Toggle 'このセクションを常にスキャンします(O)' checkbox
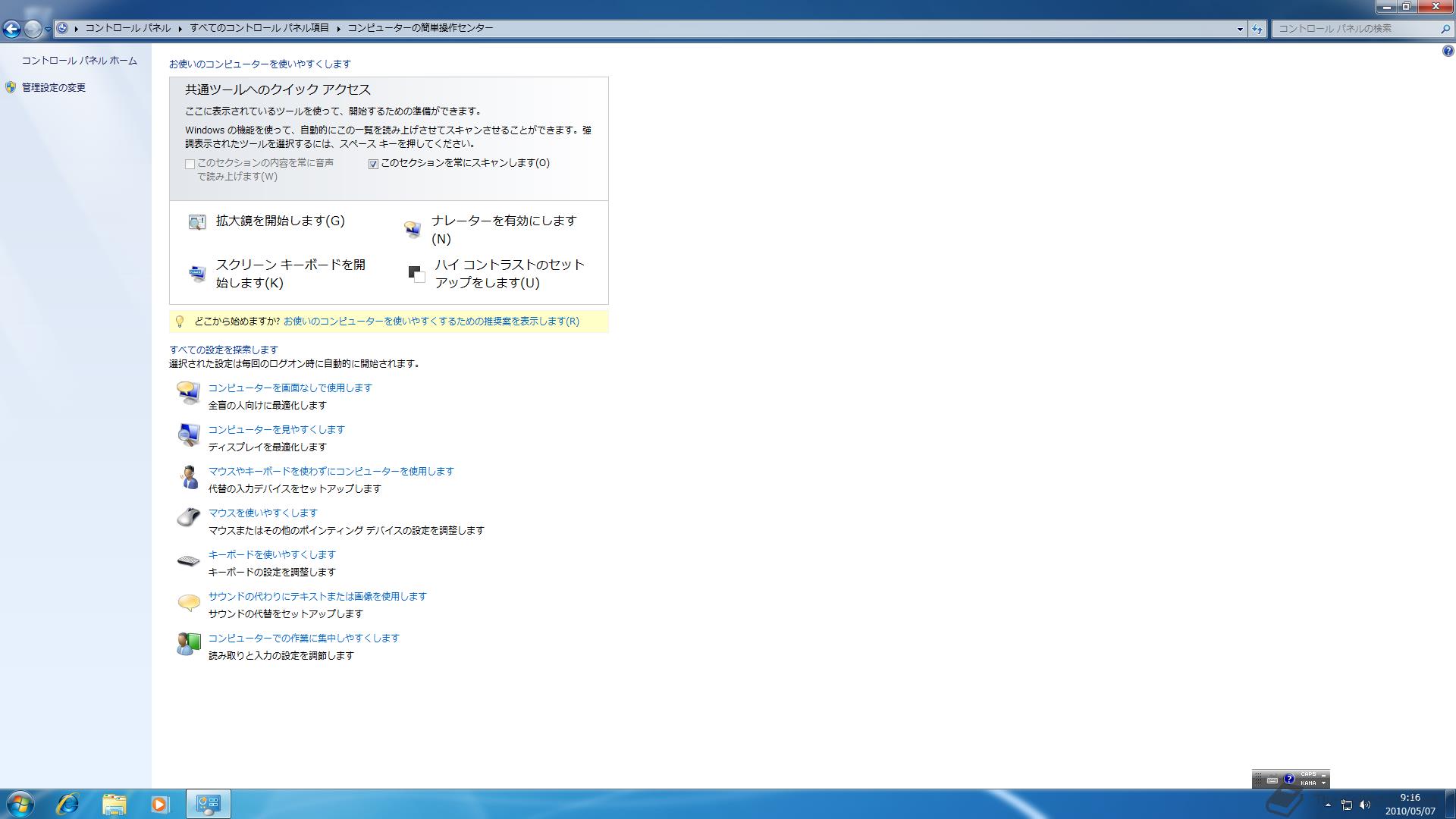The height and width of the screenshot is (819, 1456). 373,164
